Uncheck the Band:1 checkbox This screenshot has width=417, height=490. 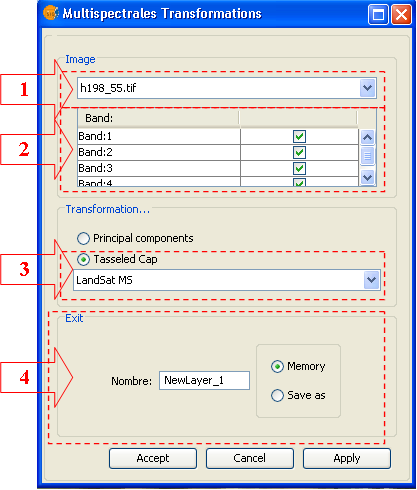tap(299, 136)
